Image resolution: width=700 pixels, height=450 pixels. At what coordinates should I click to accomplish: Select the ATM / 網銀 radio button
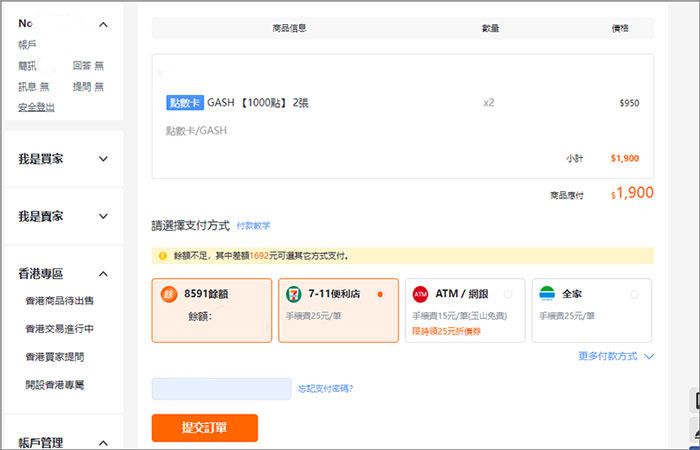click(x=508, y=294)
